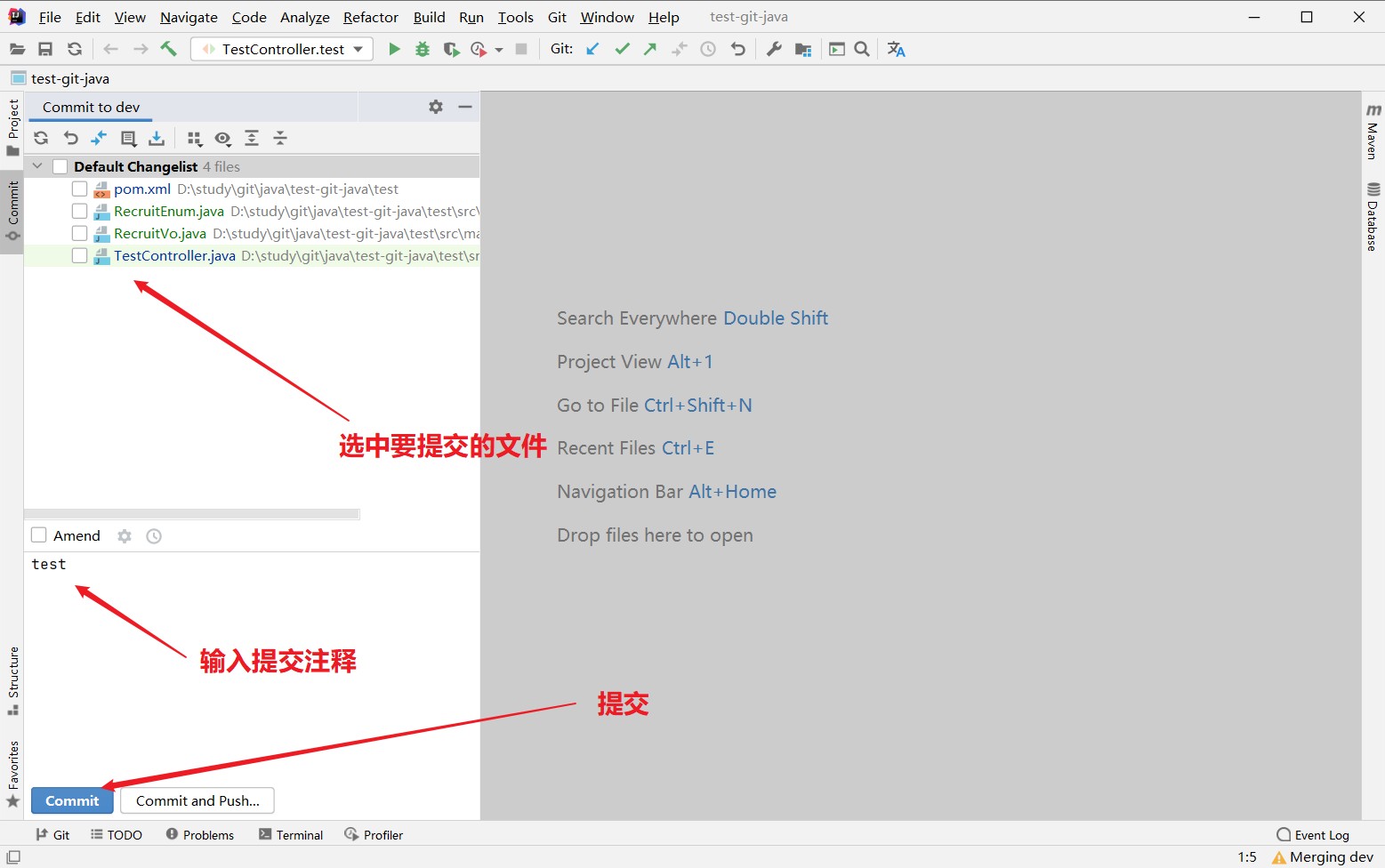Click Git Rollback icon in main toolbar
1385x868 pixels.
click(x=737, y=49)
